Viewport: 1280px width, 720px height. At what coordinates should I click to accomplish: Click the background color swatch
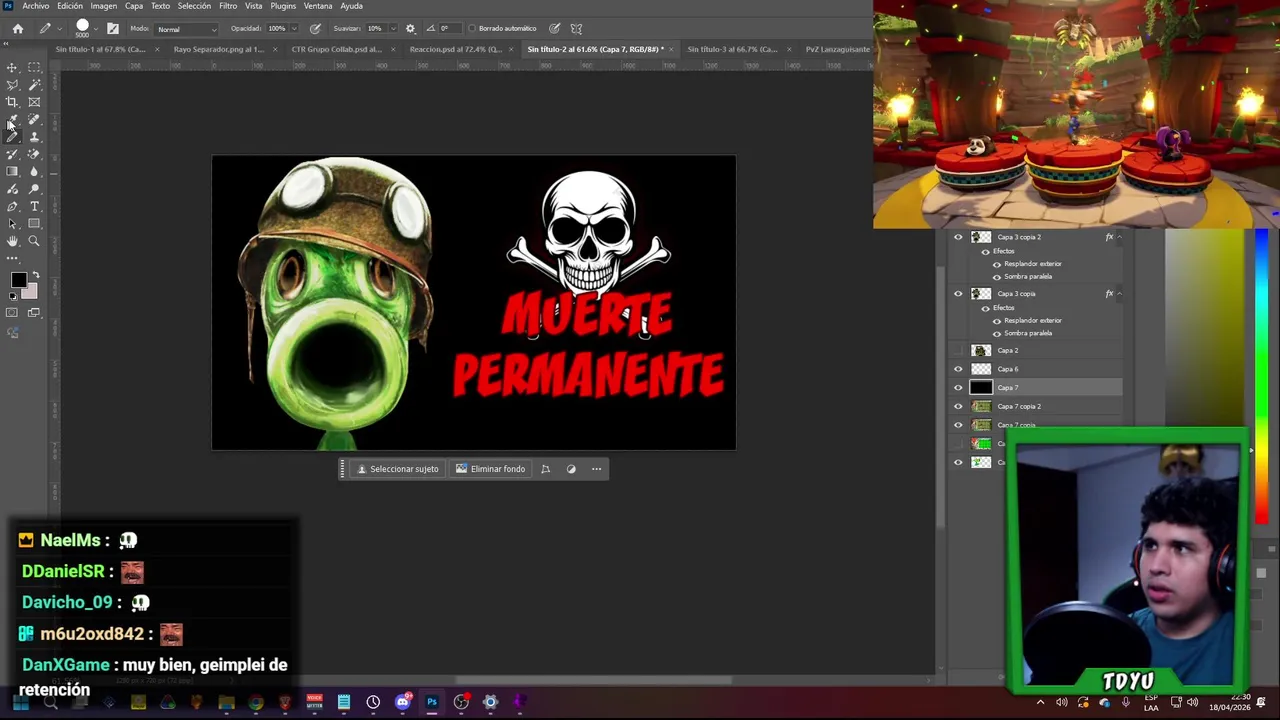tap(30, 292)
